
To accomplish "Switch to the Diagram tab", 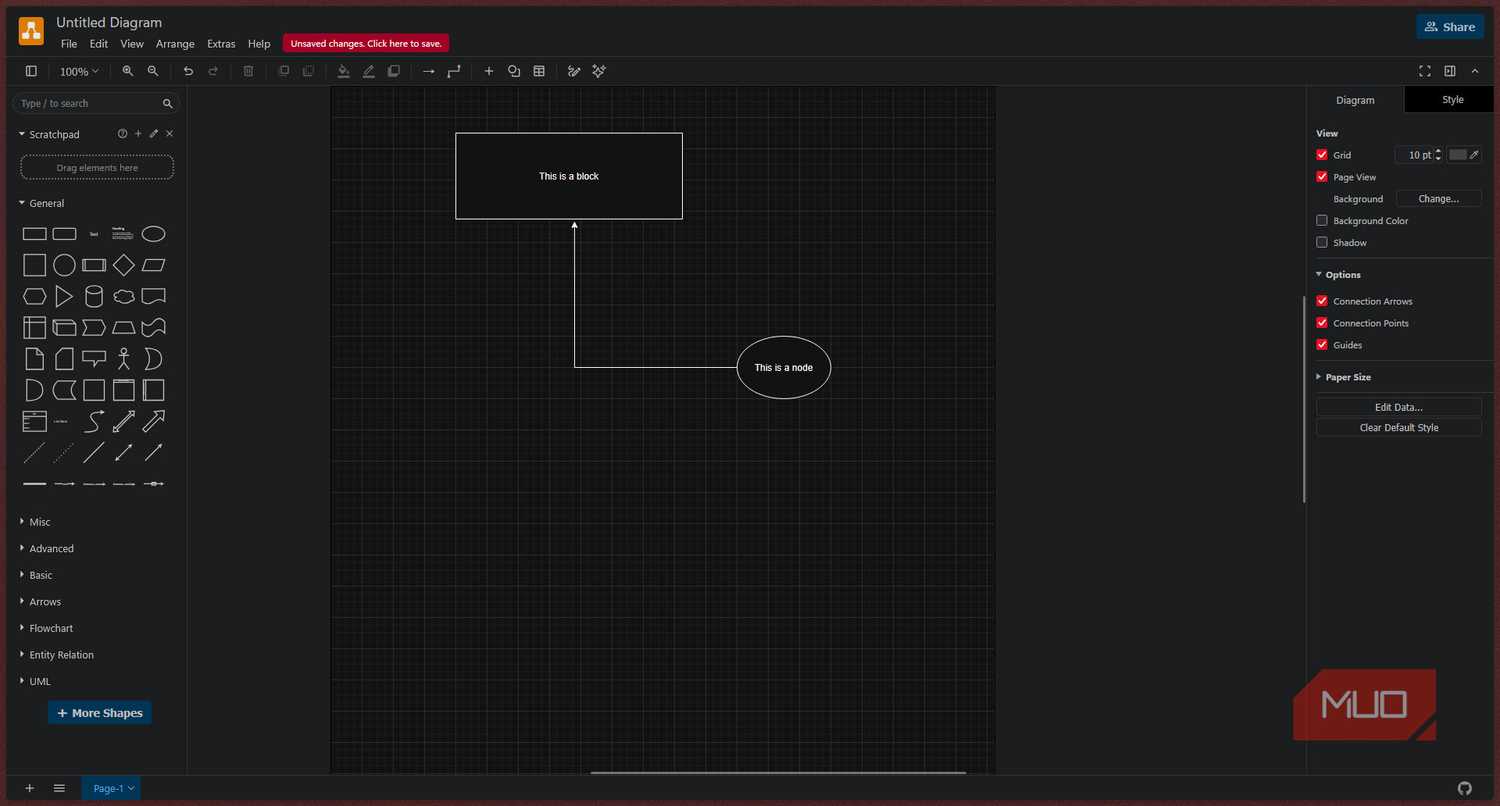I will pyautogui.click(x=1355, y=100).
